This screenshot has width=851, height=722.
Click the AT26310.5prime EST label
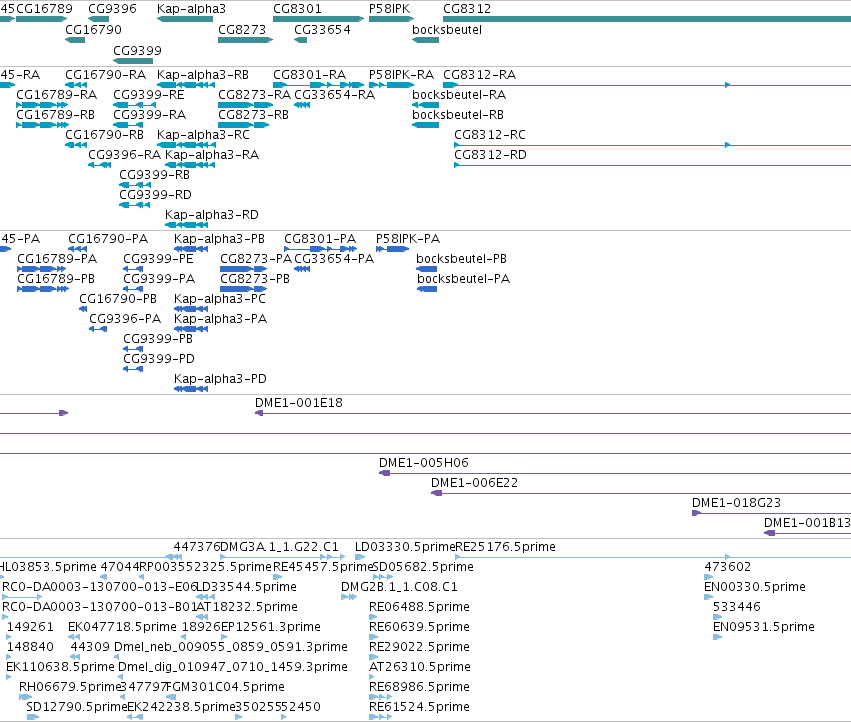[420, 667]
